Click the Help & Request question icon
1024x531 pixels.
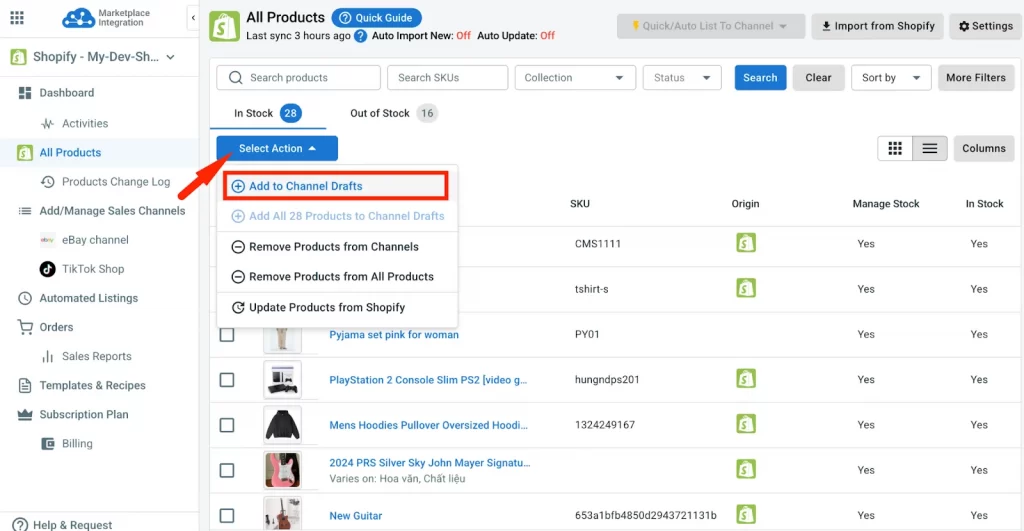20,524
